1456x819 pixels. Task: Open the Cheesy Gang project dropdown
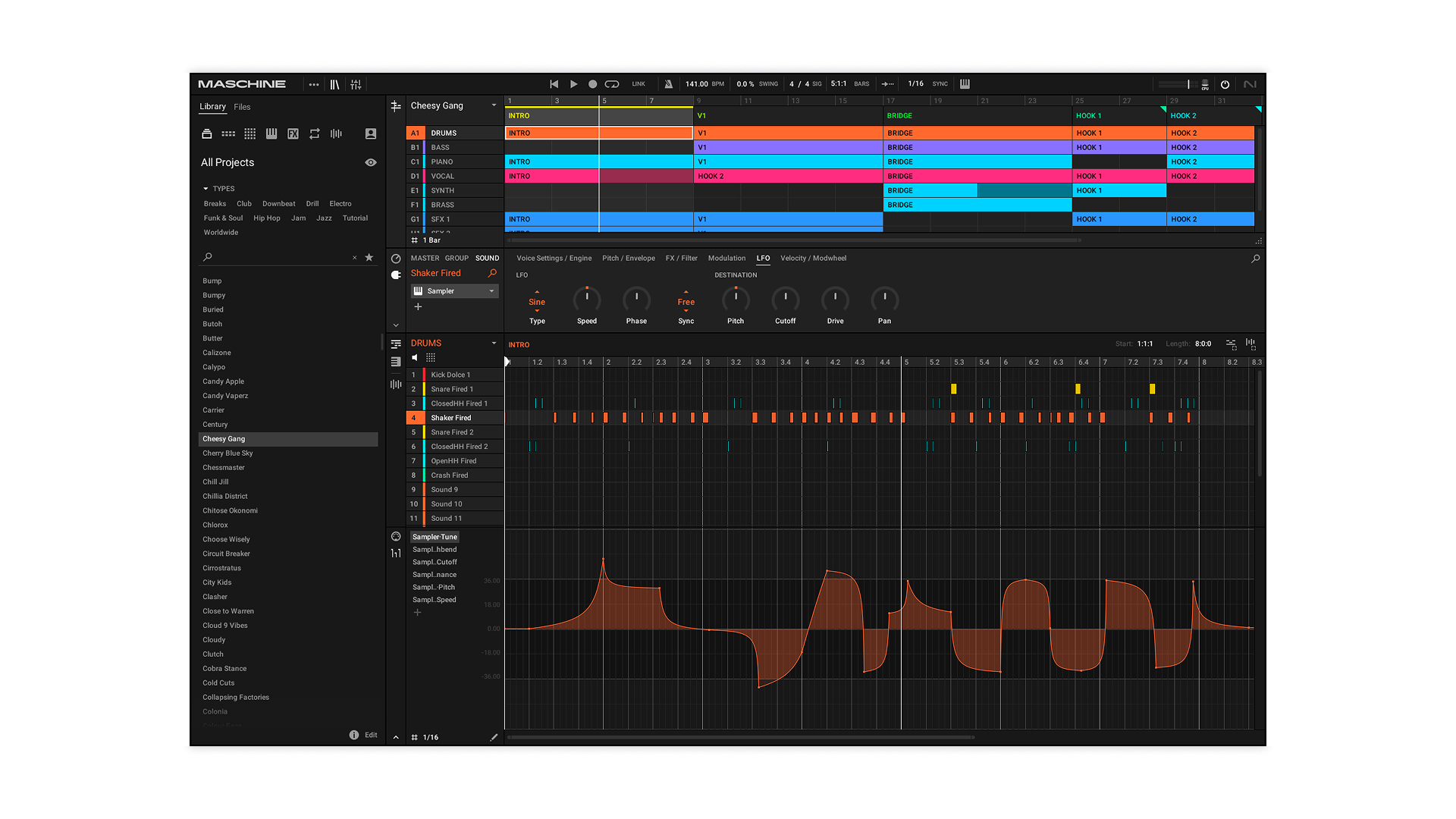[494, 105]
